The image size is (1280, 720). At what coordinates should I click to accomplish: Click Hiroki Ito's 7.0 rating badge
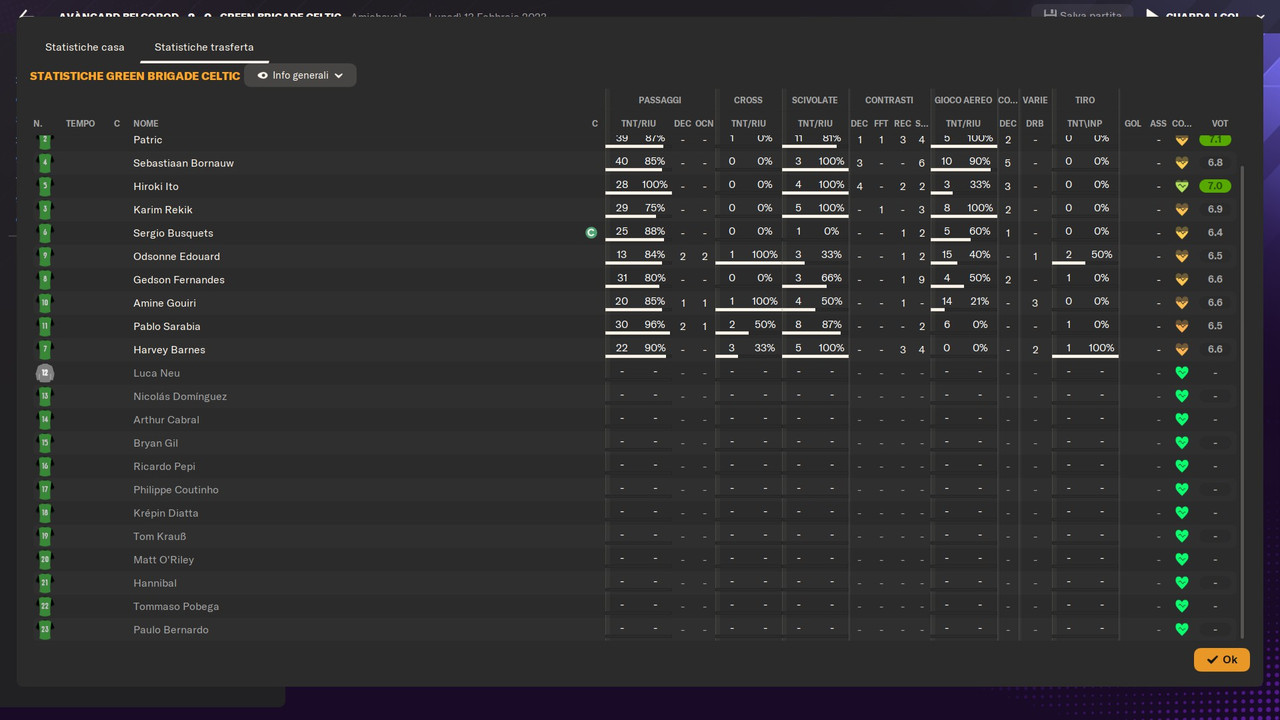pyautogui.click(x=1215, y=186)
